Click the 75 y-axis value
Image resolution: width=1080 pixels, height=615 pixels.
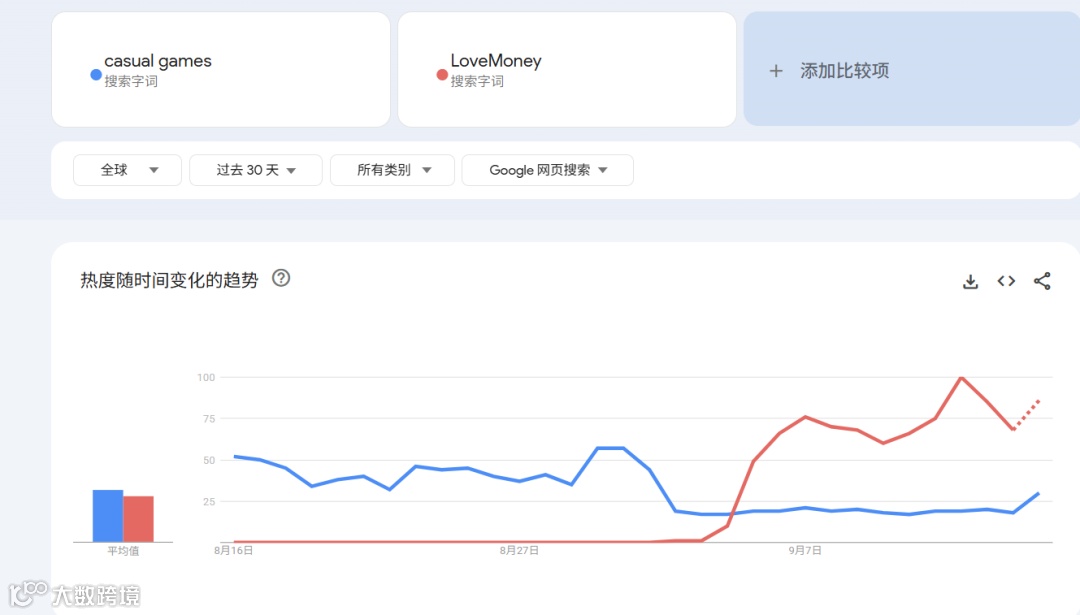(209, 419)
